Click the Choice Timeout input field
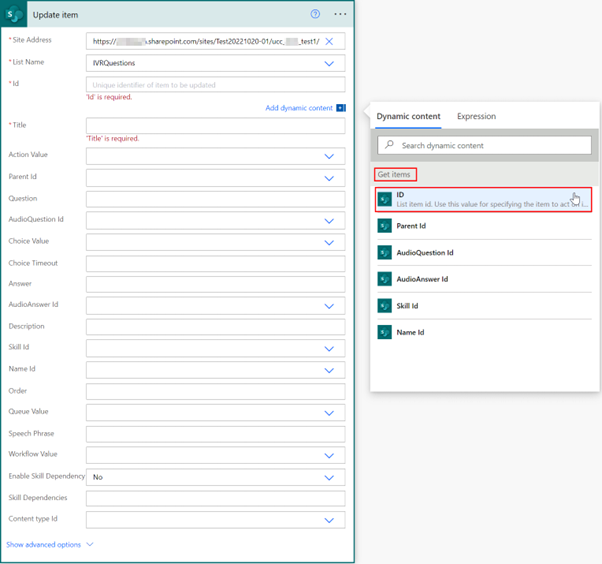Screen dimensions: 602x564 [x=215, y=263]
